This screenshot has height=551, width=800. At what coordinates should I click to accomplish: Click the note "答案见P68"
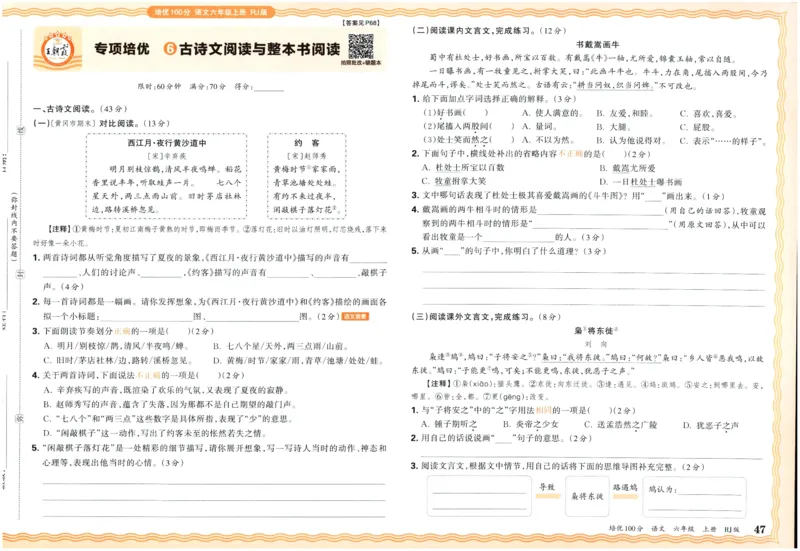pos(361,23)
